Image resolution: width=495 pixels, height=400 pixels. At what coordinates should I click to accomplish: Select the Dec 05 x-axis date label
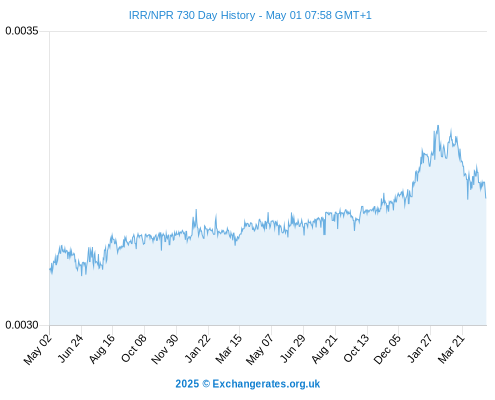pyautogui.click(x=387, y=349)
